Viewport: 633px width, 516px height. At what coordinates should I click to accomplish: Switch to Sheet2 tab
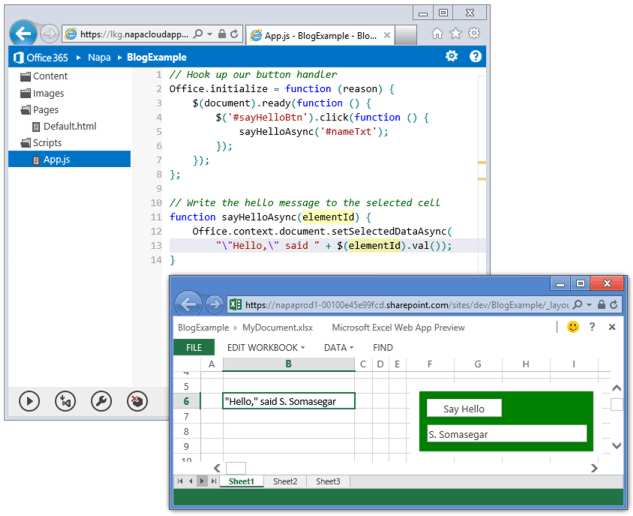tap(285, 481)
